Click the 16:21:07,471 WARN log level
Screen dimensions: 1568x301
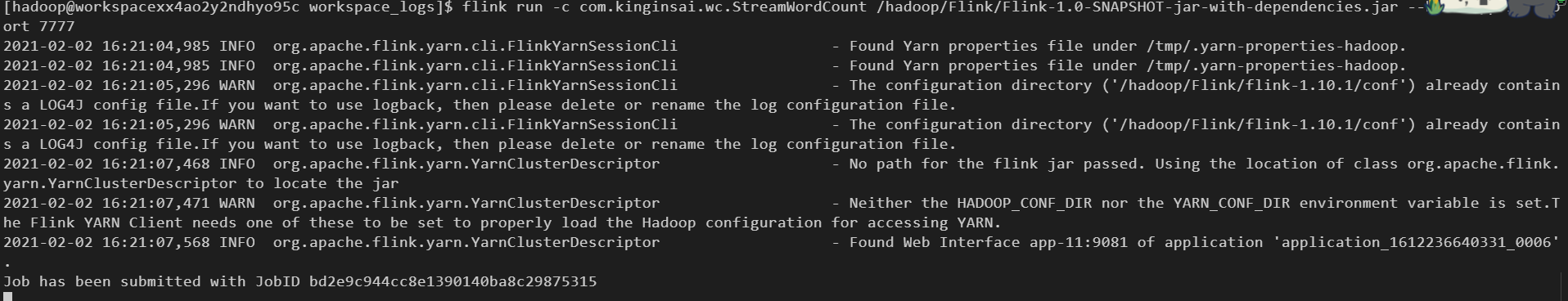pos(237,203)
